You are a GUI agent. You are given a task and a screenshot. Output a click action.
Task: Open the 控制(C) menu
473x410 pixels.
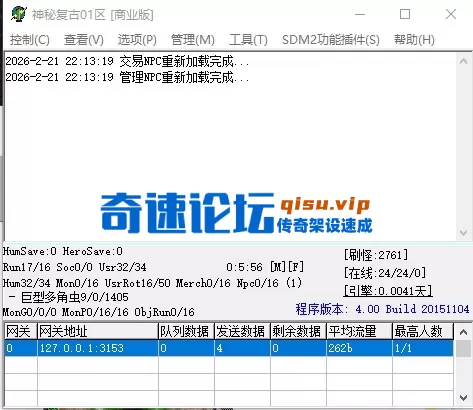pos(30,40)
